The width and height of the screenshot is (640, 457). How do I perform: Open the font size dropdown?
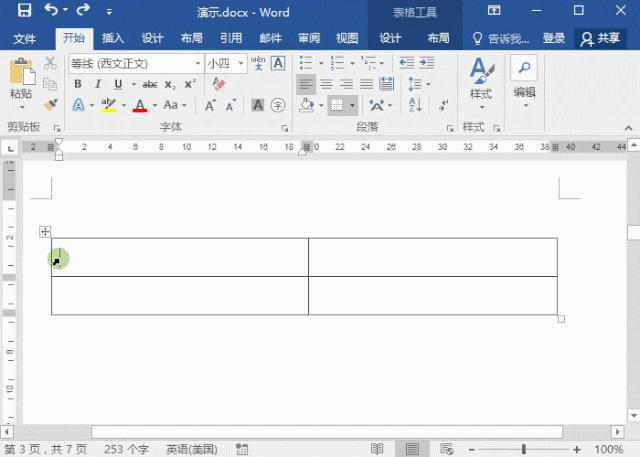click(x=241, y=63)
